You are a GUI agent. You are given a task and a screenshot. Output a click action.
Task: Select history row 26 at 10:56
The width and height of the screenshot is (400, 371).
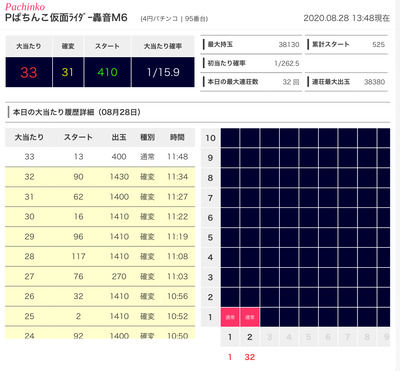tap(100, 296)
